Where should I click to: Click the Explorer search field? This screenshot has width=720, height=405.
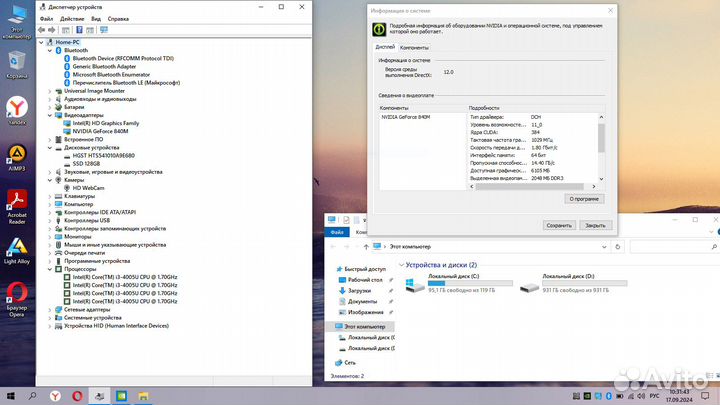click(x=674, y=247)
